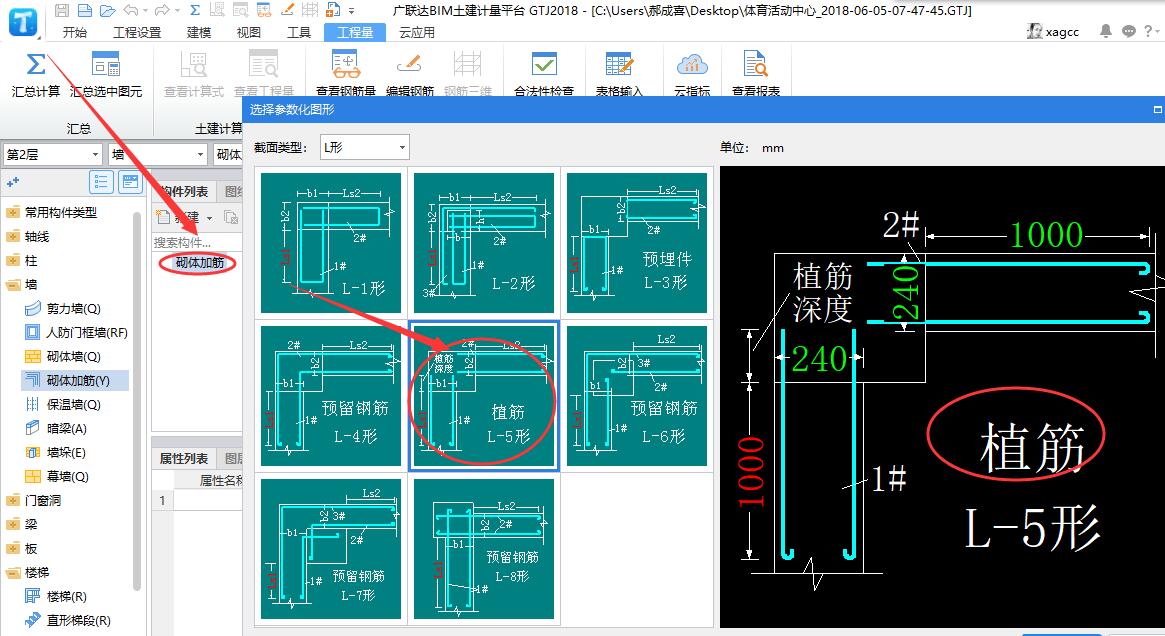Viewport: 1165px width, 636px height.
Task: Click the open folder icon in quick access toolbar
Action: (108, 10)
